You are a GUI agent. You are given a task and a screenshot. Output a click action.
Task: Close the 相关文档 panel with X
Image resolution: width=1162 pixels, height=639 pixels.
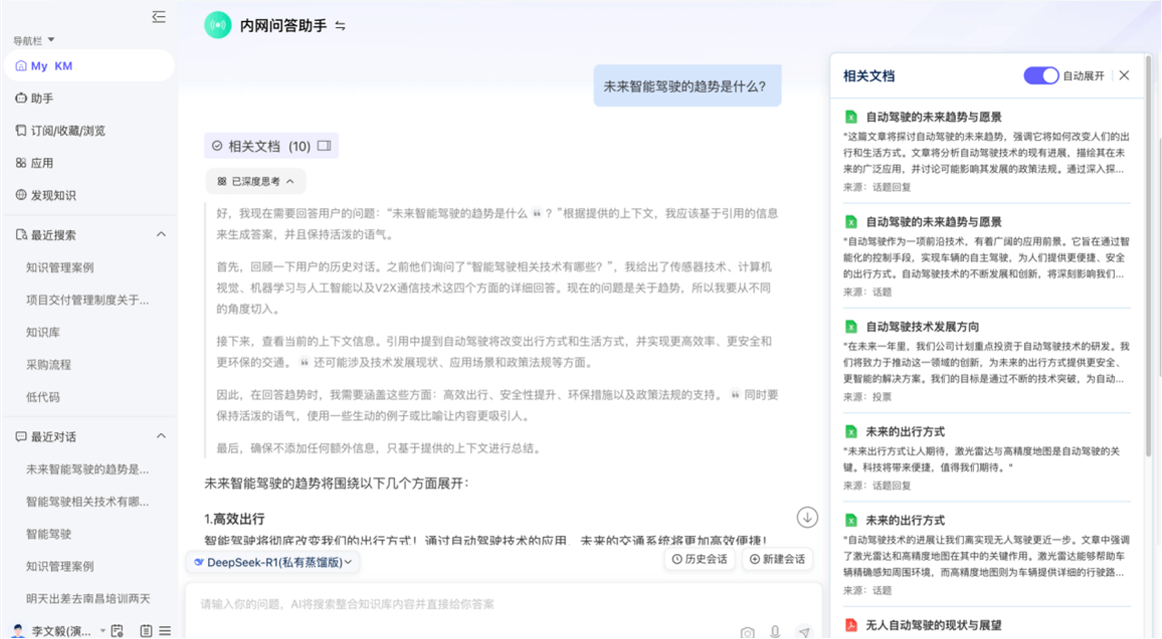pos(1124,76)
